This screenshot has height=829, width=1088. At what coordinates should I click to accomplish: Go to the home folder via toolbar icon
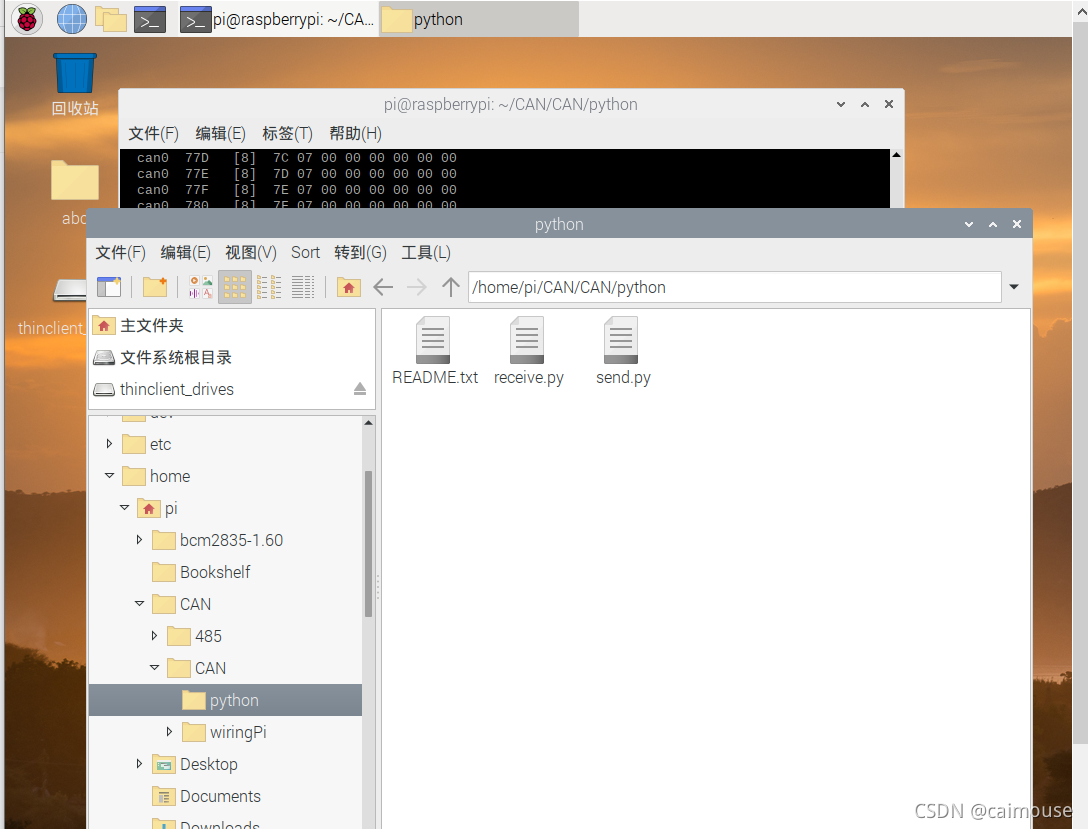coord(348,287)
